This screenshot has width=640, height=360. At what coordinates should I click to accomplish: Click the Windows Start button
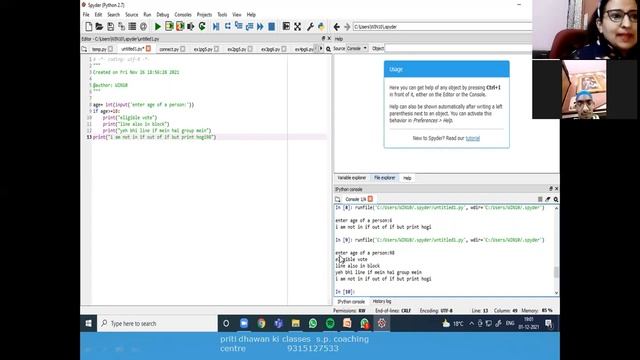tap(89, 323)
